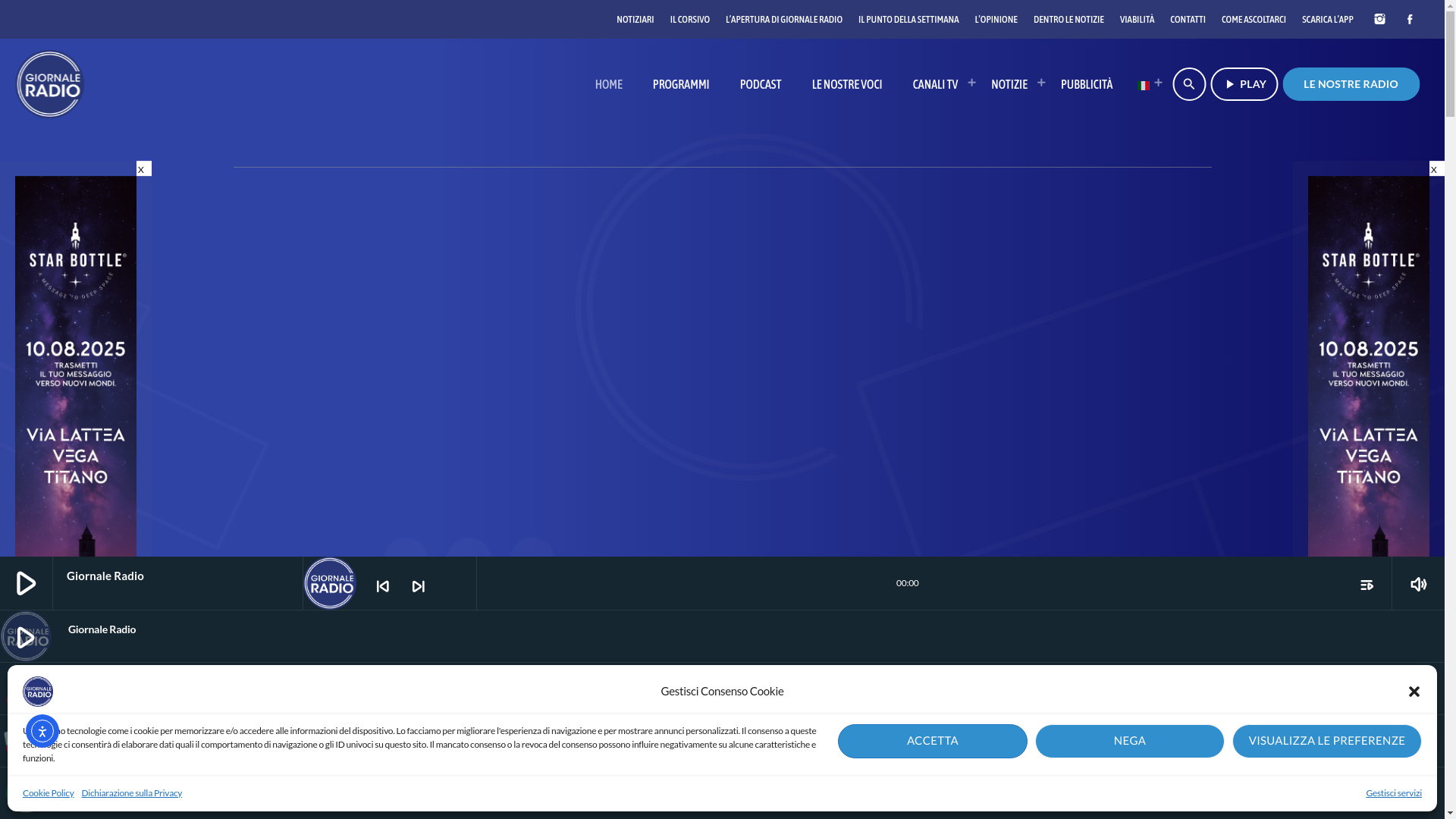Open the Instagram profile icon

(x=1379, y=20)
